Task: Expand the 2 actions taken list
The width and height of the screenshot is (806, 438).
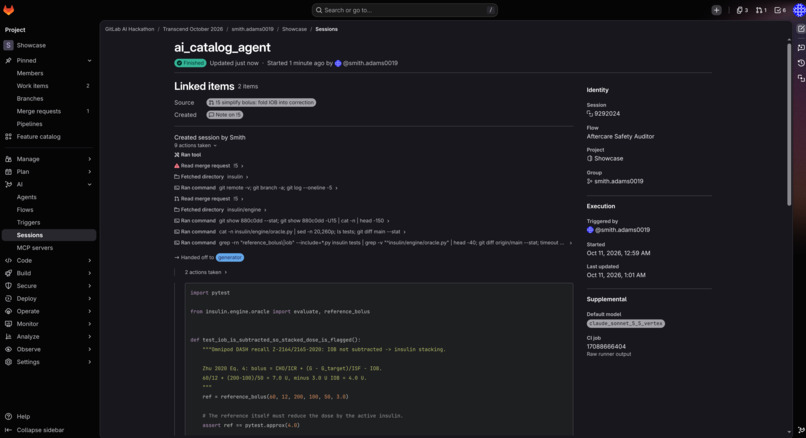Action: tap(206, 272)
